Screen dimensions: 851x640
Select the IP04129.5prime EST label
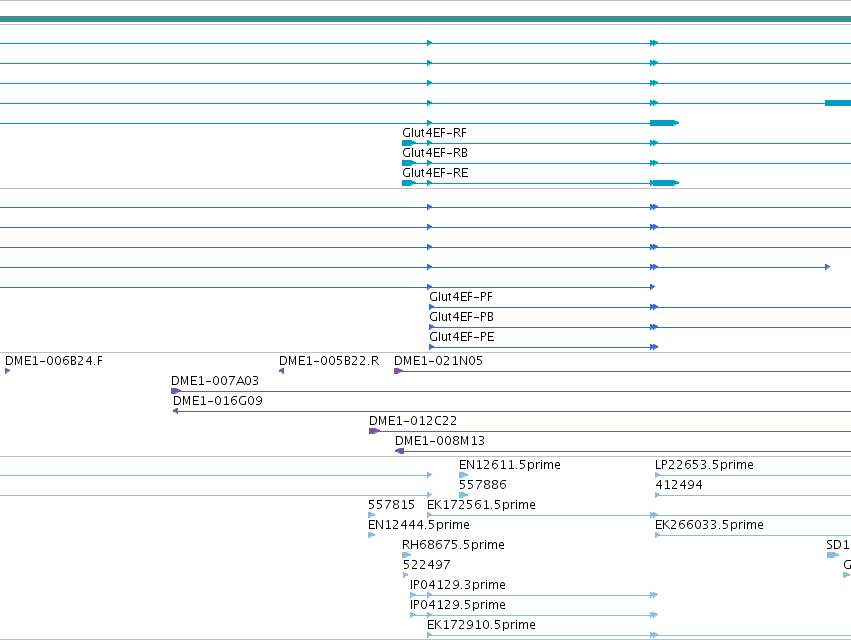458,605
